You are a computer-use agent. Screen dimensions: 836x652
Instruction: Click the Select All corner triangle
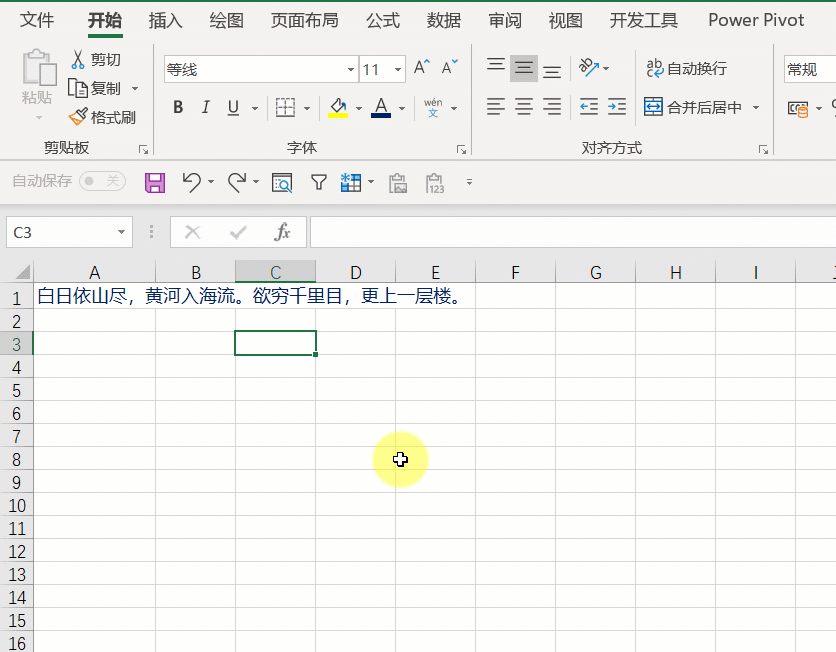(x=22, y=272)
